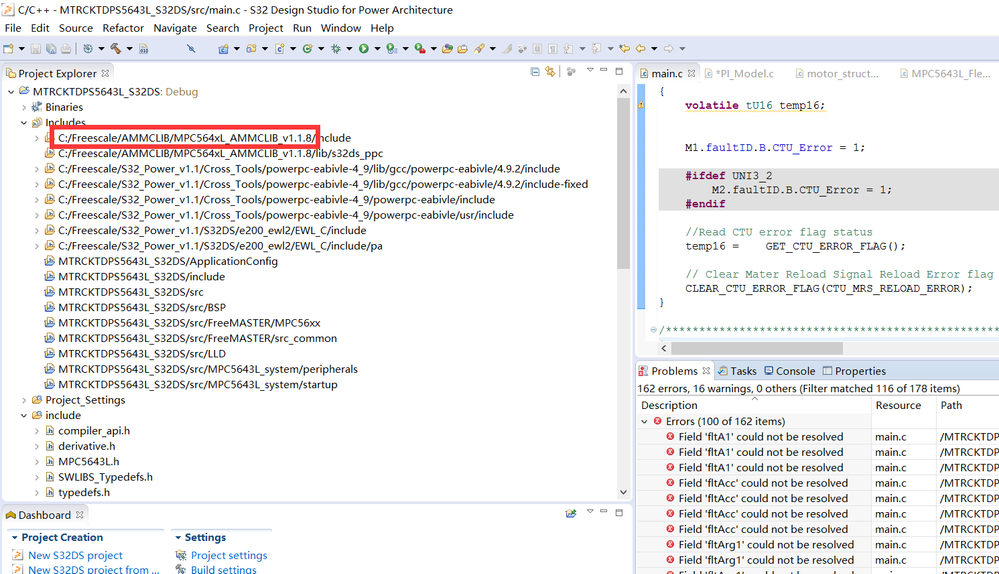999x574 pixels.
Task: Collapse the Errors group in Problems
Action: pos(645,421)
